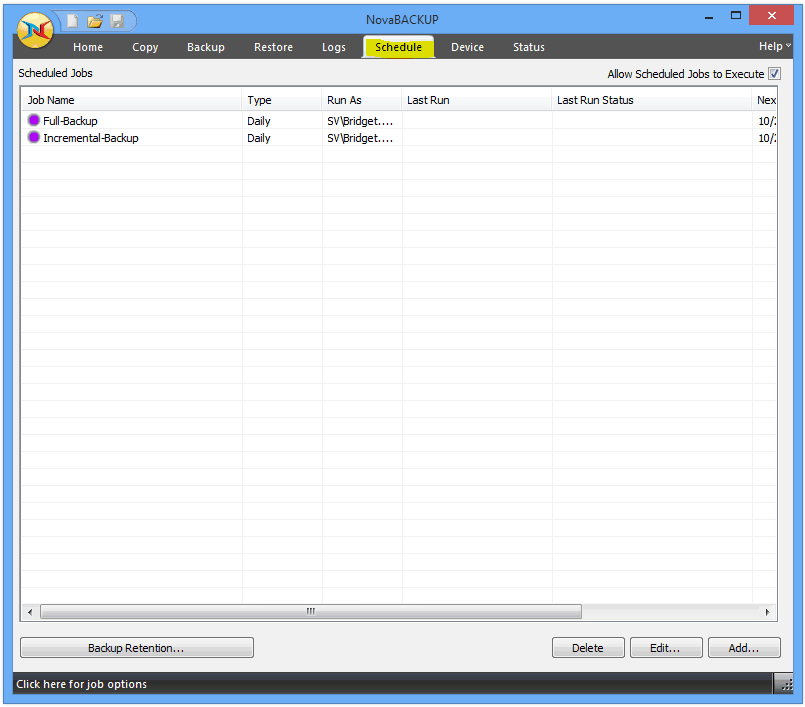
Task: Click the NovaBACKUP logo orb button
Action: click(35, 30)
